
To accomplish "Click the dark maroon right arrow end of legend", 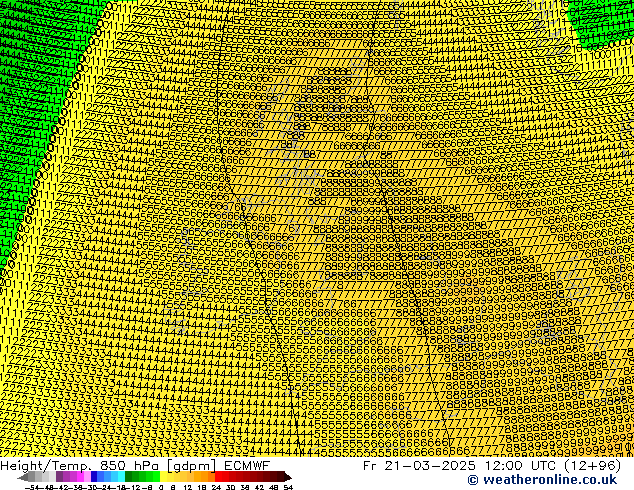I will click(287, 477).
